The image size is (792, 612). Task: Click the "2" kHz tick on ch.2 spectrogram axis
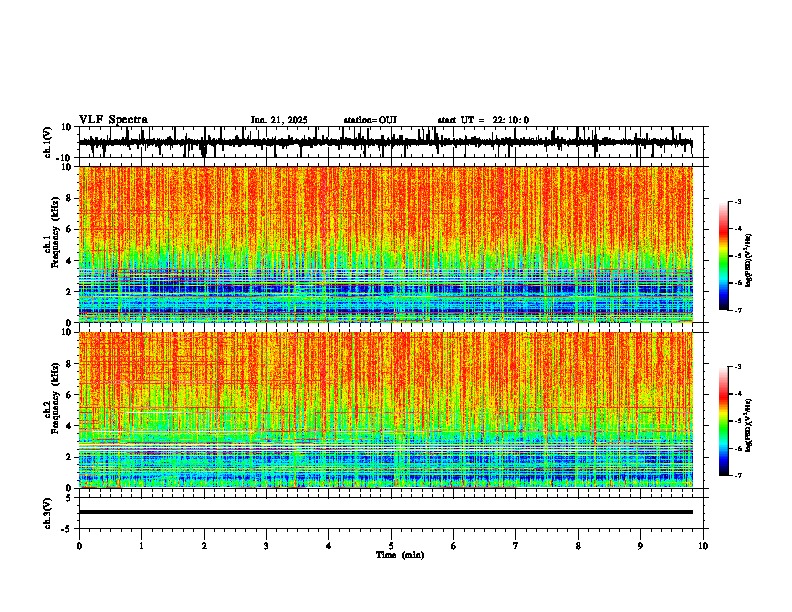[x=70, y=457]
